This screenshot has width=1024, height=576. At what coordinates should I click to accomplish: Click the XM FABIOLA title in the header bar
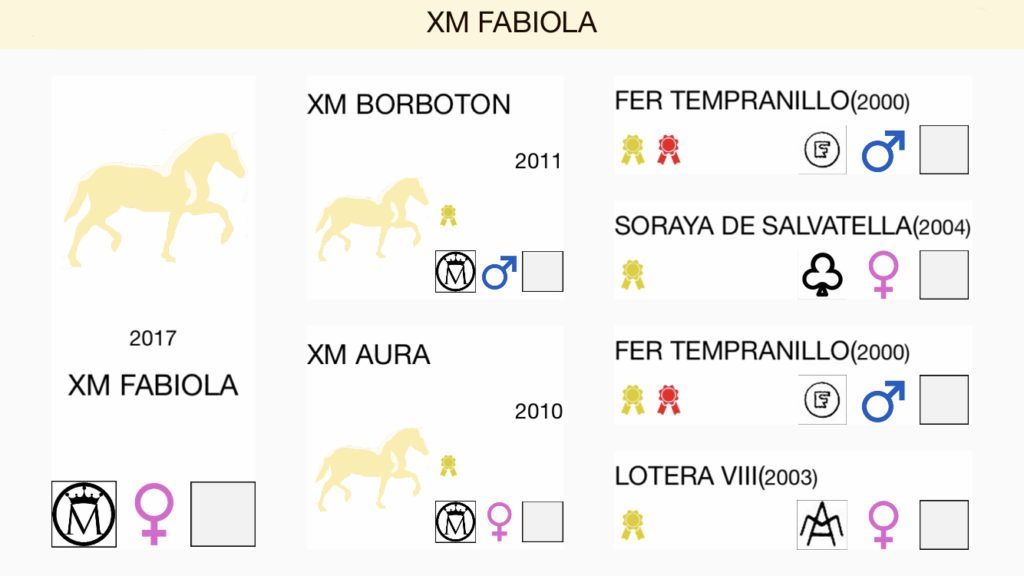[x=511, y=23]
